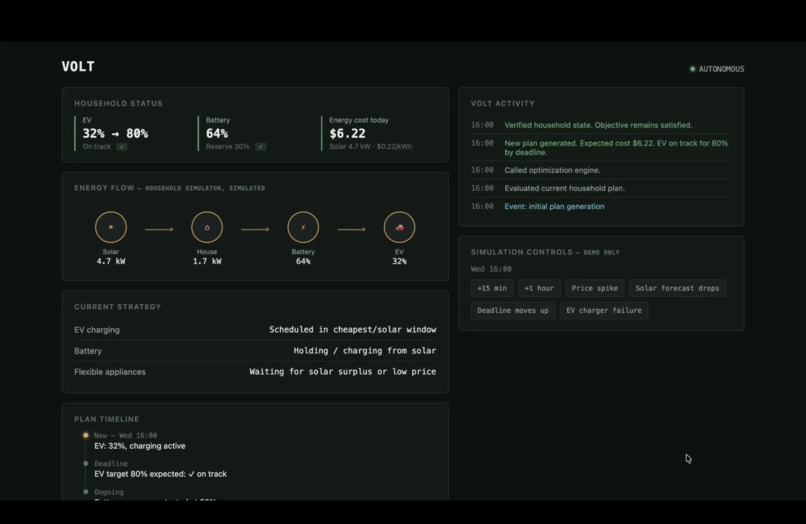This screenshot has width=806, height=524.
Task: Click 'Verified household state' activity entry
Action: click(x=598, y=125)
